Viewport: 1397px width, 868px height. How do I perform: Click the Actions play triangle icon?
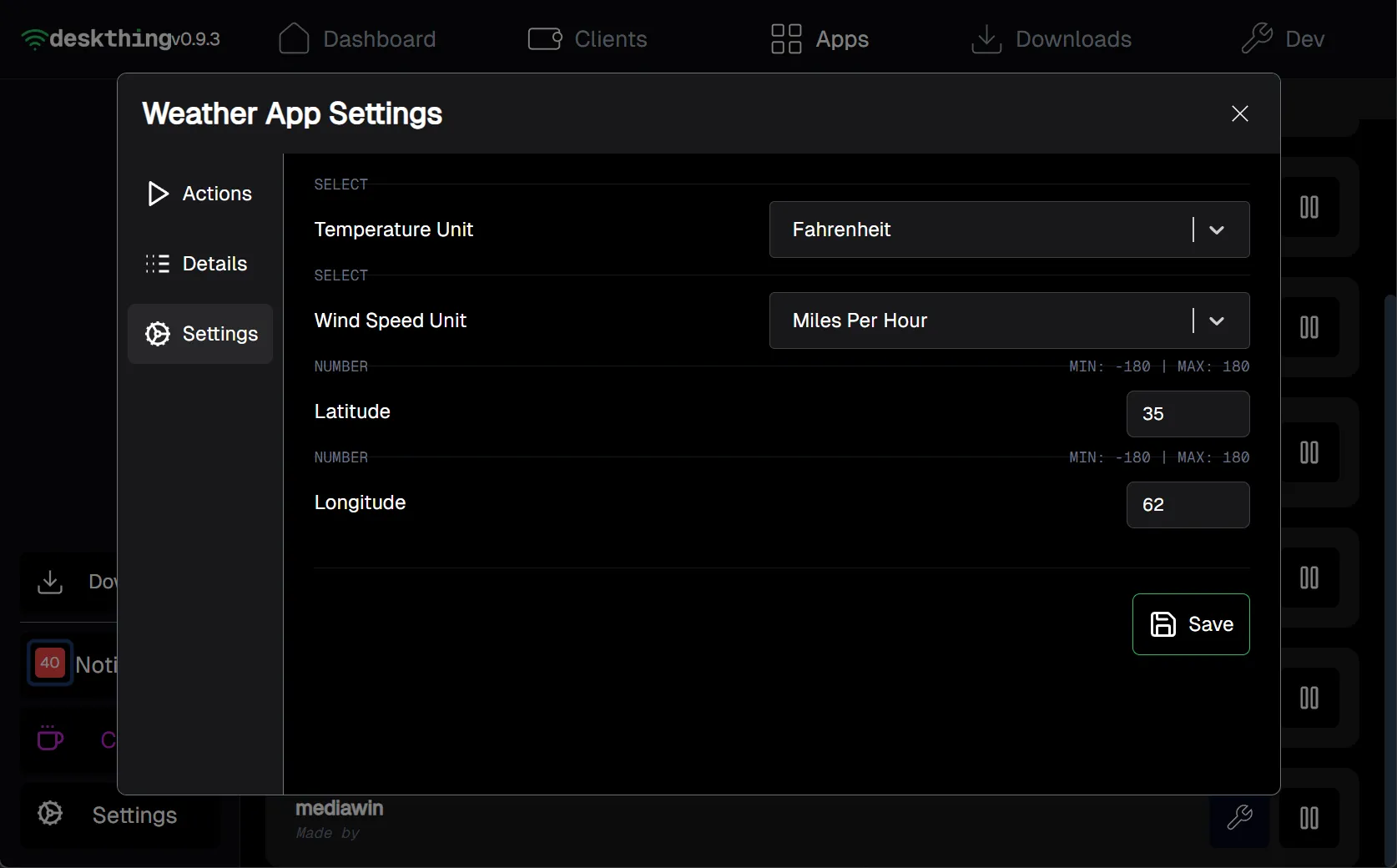tap(158, 194)
